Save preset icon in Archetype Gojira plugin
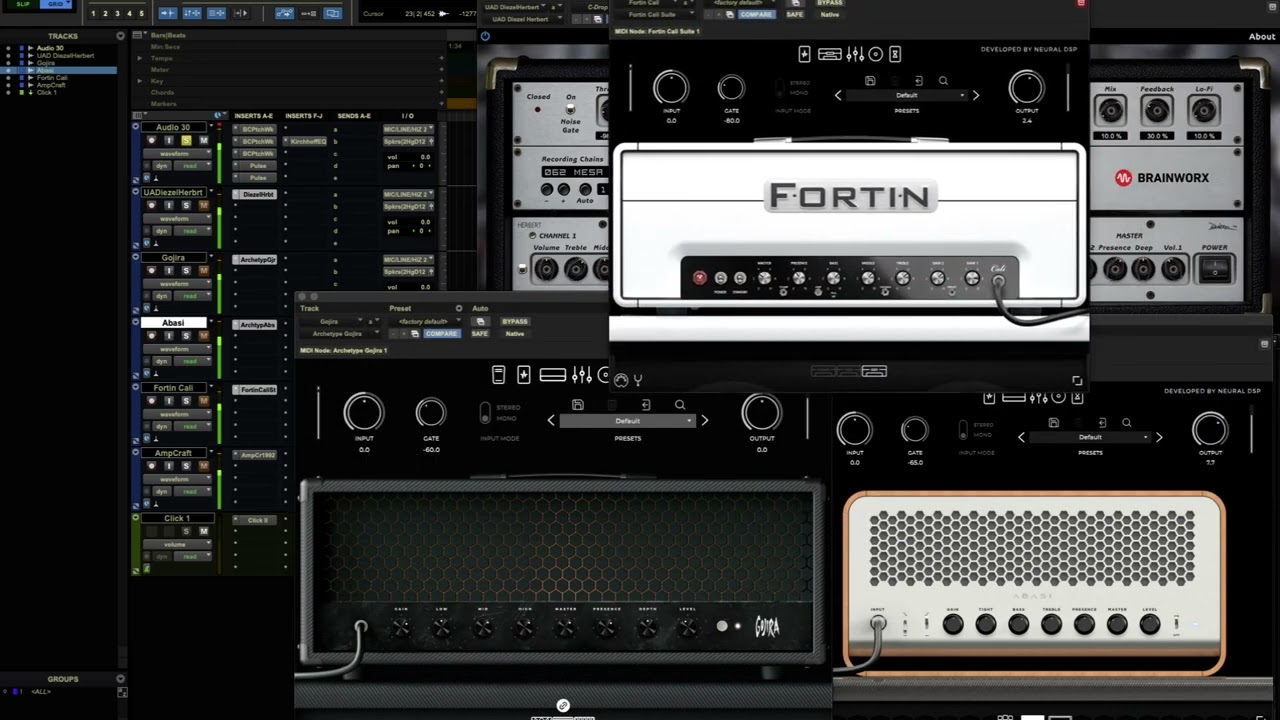Screen dimensions: 1280x720 tap(577, 405)
